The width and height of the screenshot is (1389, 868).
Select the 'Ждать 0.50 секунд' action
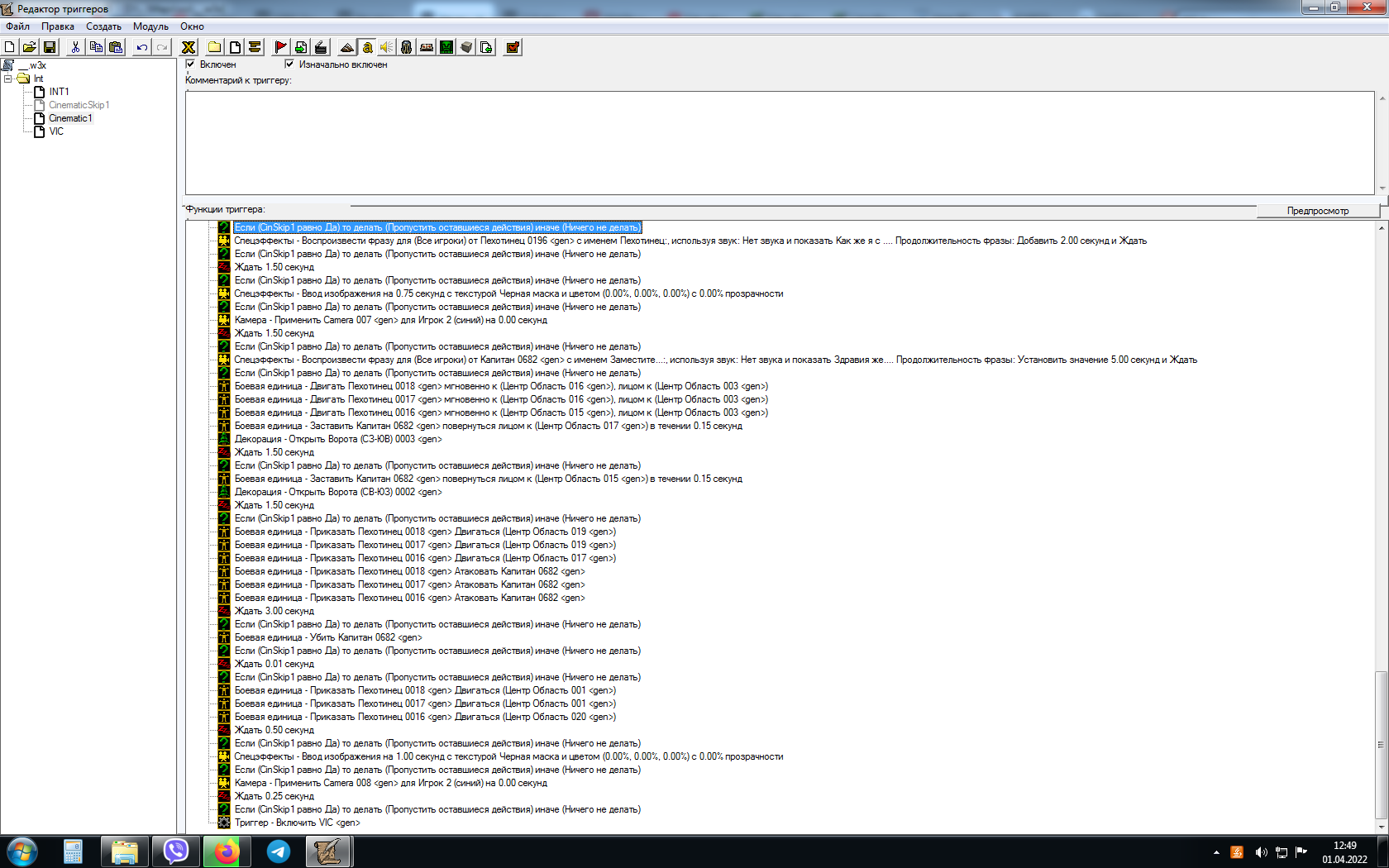click(274, 730)
